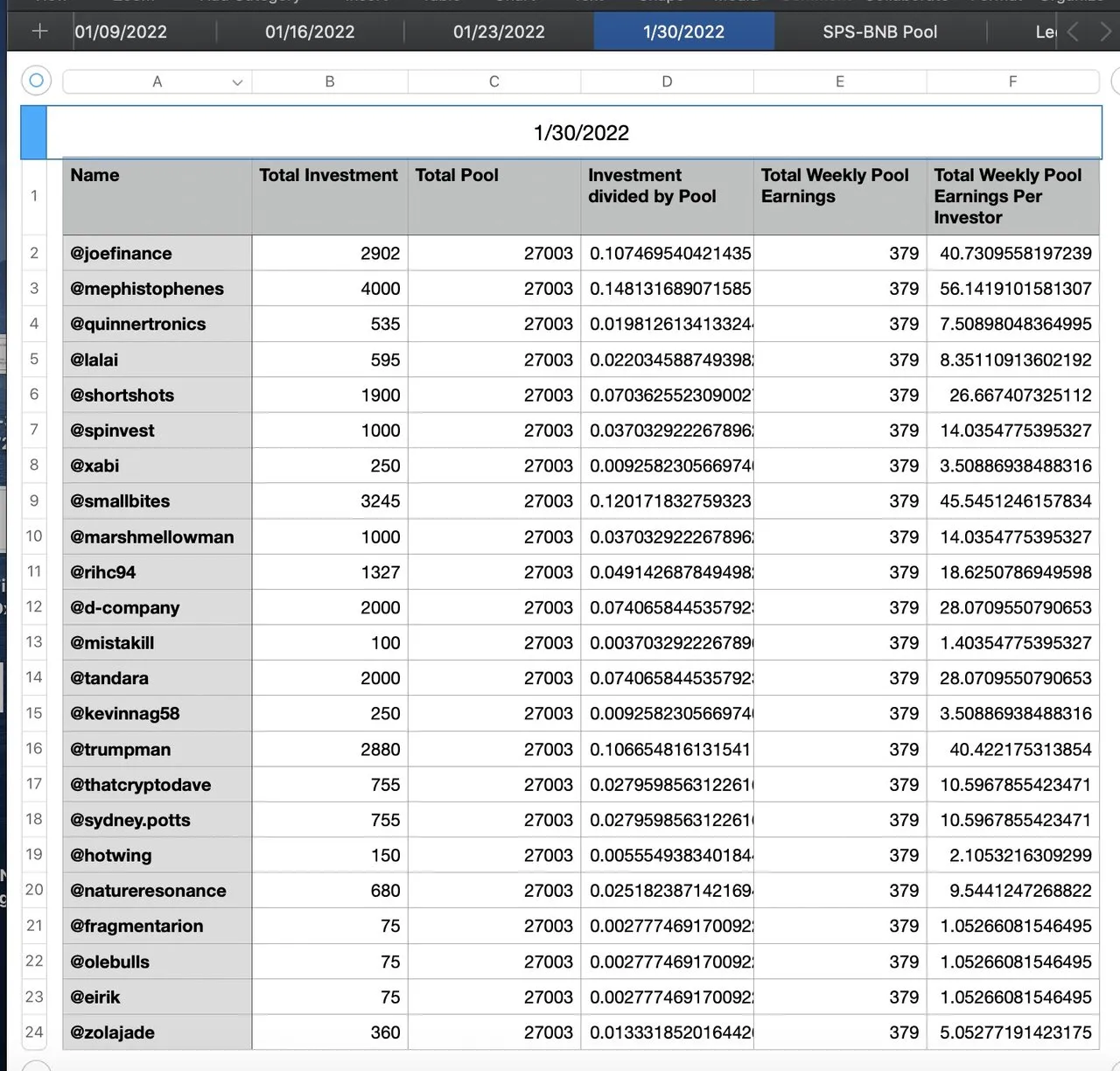Open the 01/16/2022 sheet tab
1120x1071 pixels.
coord(310,32)
